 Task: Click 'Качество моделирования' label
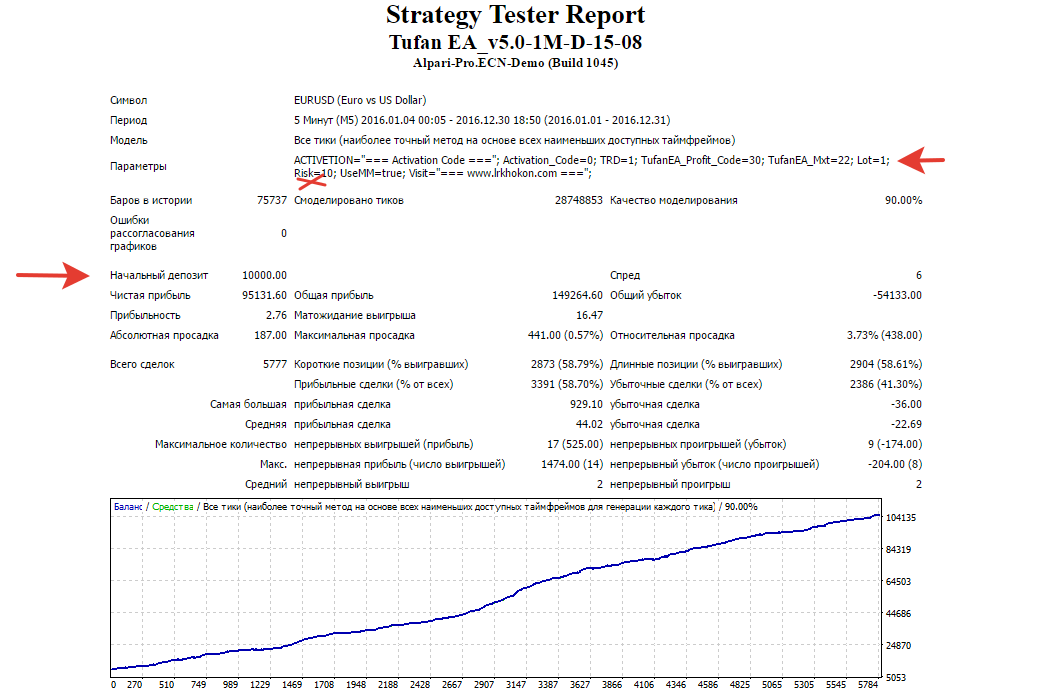(x=673, y=200)
